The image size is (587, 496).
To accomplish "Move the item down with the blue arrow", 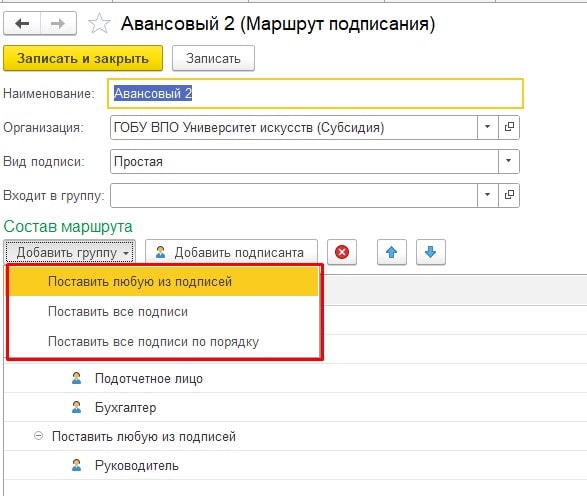I will point(431,252).
